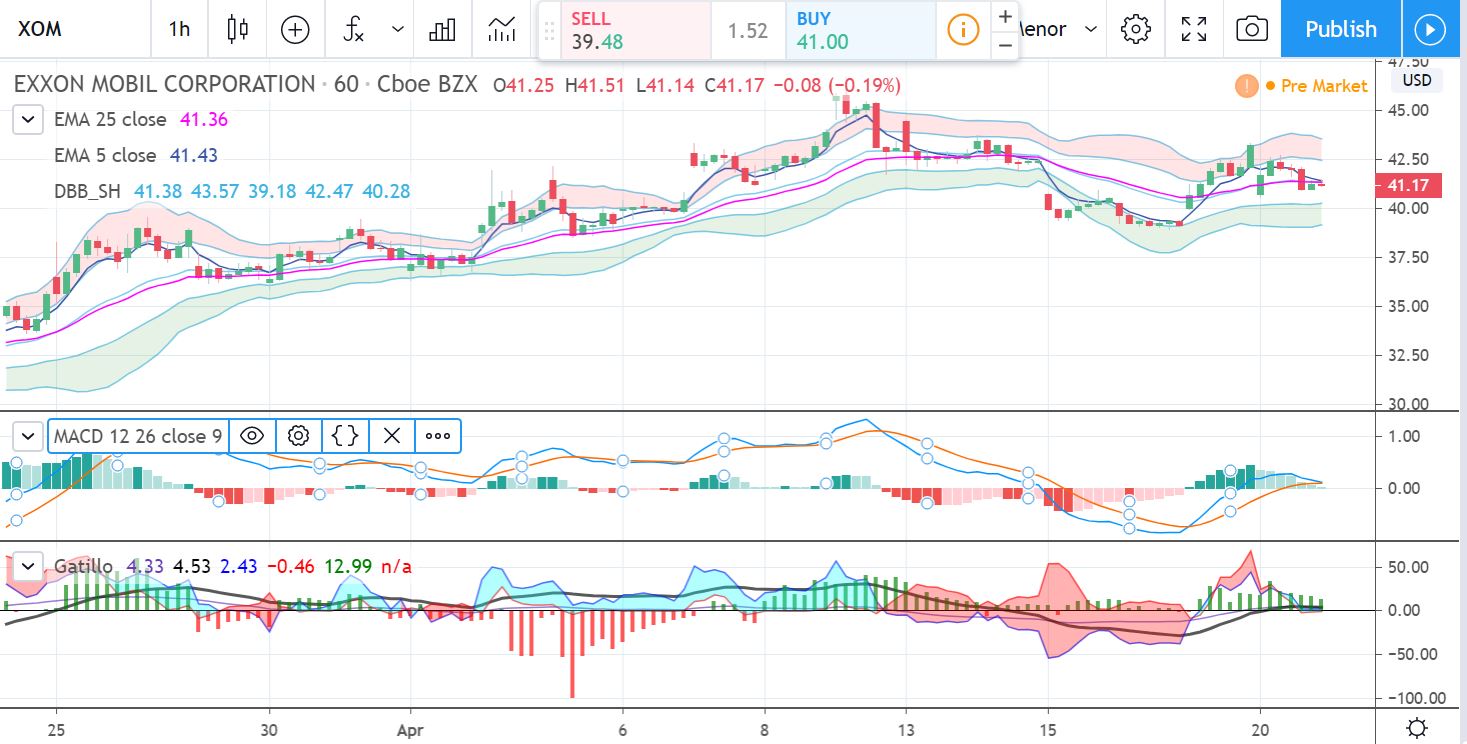Open MACD more options menu
1467x744 pixels.
click(x=438, y=436)
